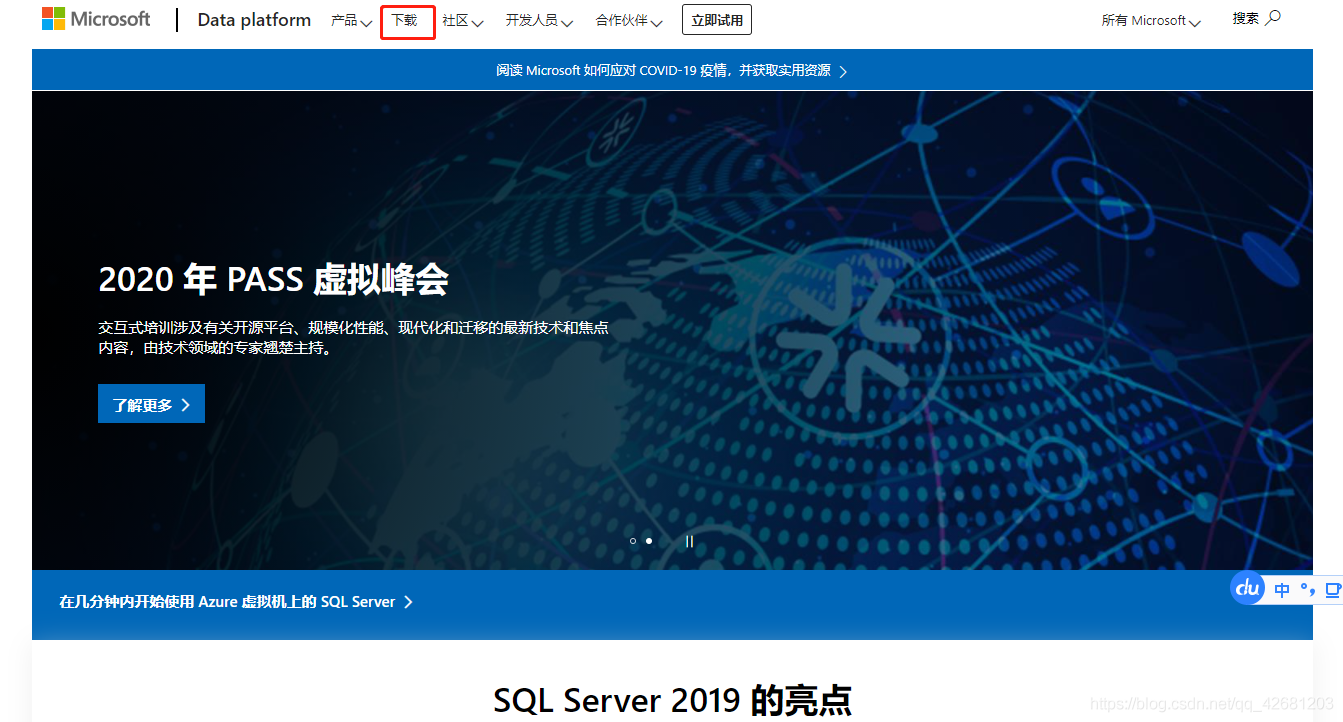
Task: Pause the hero carousel
Action: pyautogui.click(x=689, y=541)
